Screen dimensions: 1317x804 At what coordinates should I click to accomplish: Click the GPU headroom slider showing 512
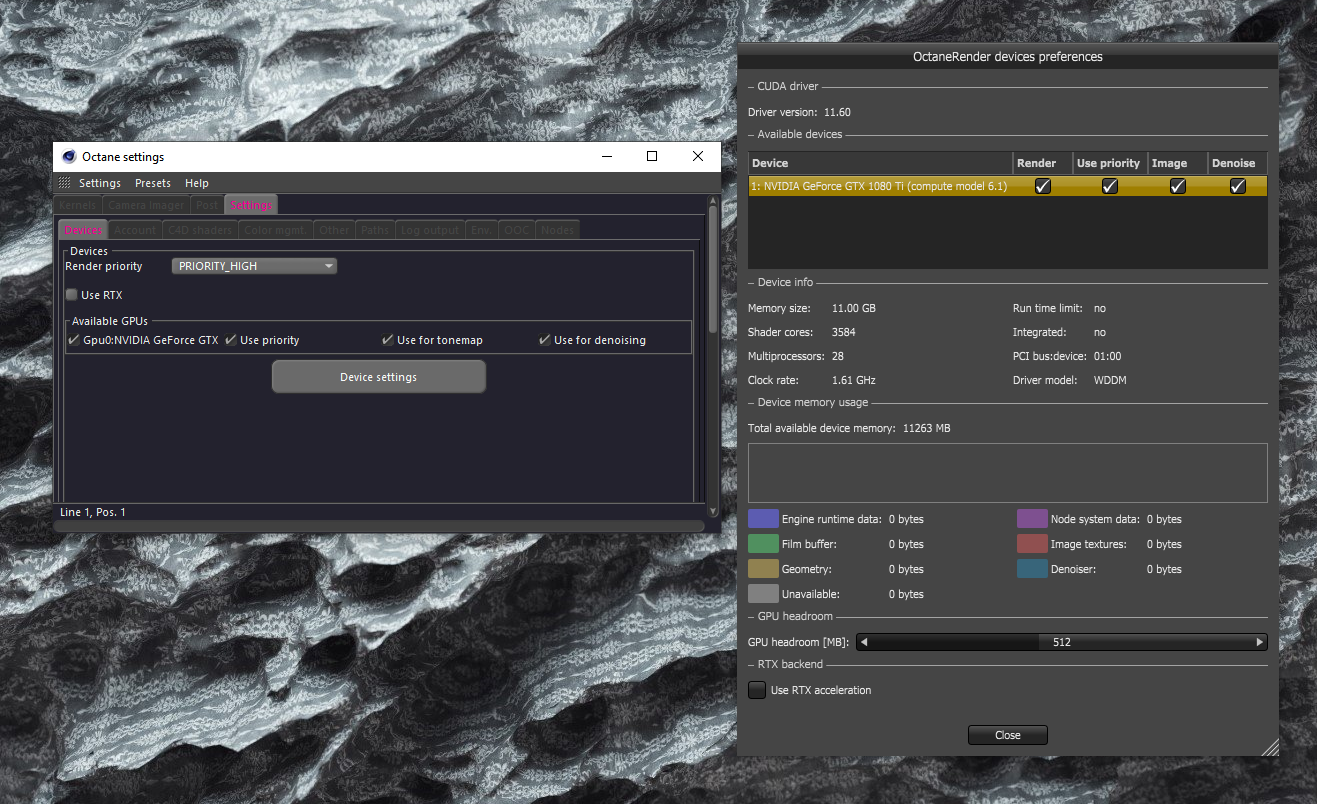coord(1062,642)
